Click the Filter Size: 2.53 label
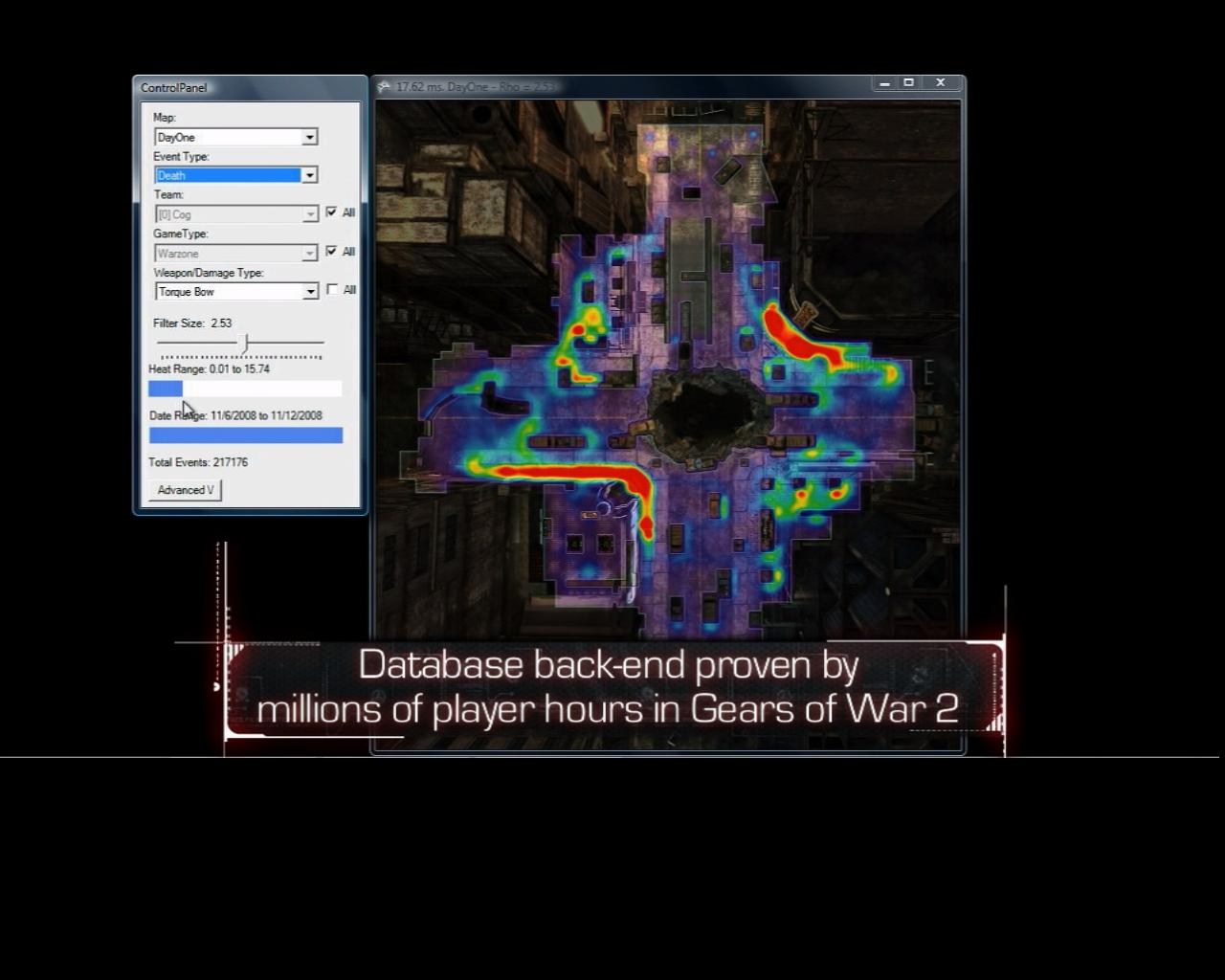 point(192,323)
